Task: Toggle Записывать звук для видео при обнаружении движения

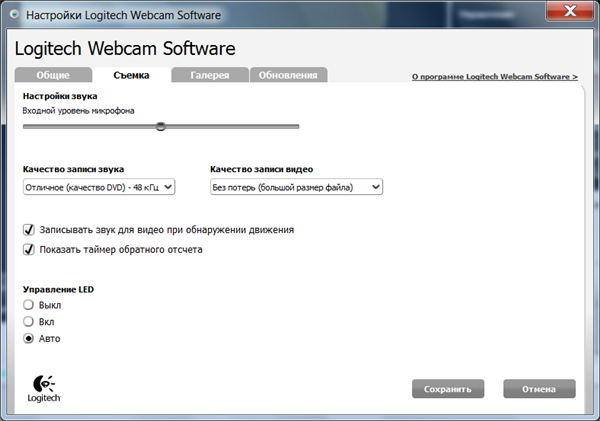Action: click(29, 230)
